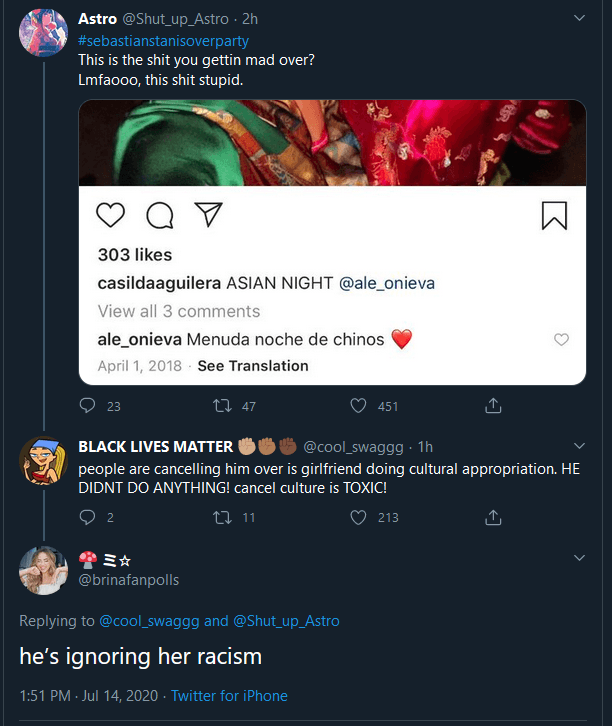Tap the Instagram paper plane share icon
Image resolution: width=612 pixels, height=726 pixels.
point(207,214)
